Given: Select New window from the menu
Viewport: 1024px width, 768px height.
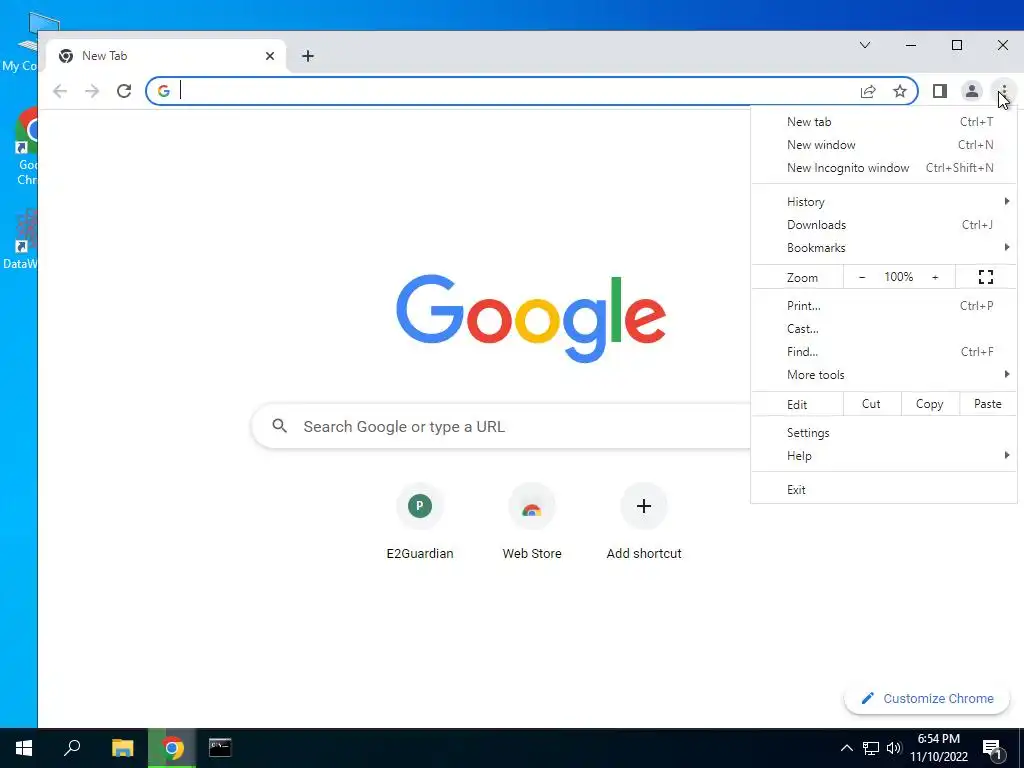Looking at the screenshot, I should click(884, 145).
